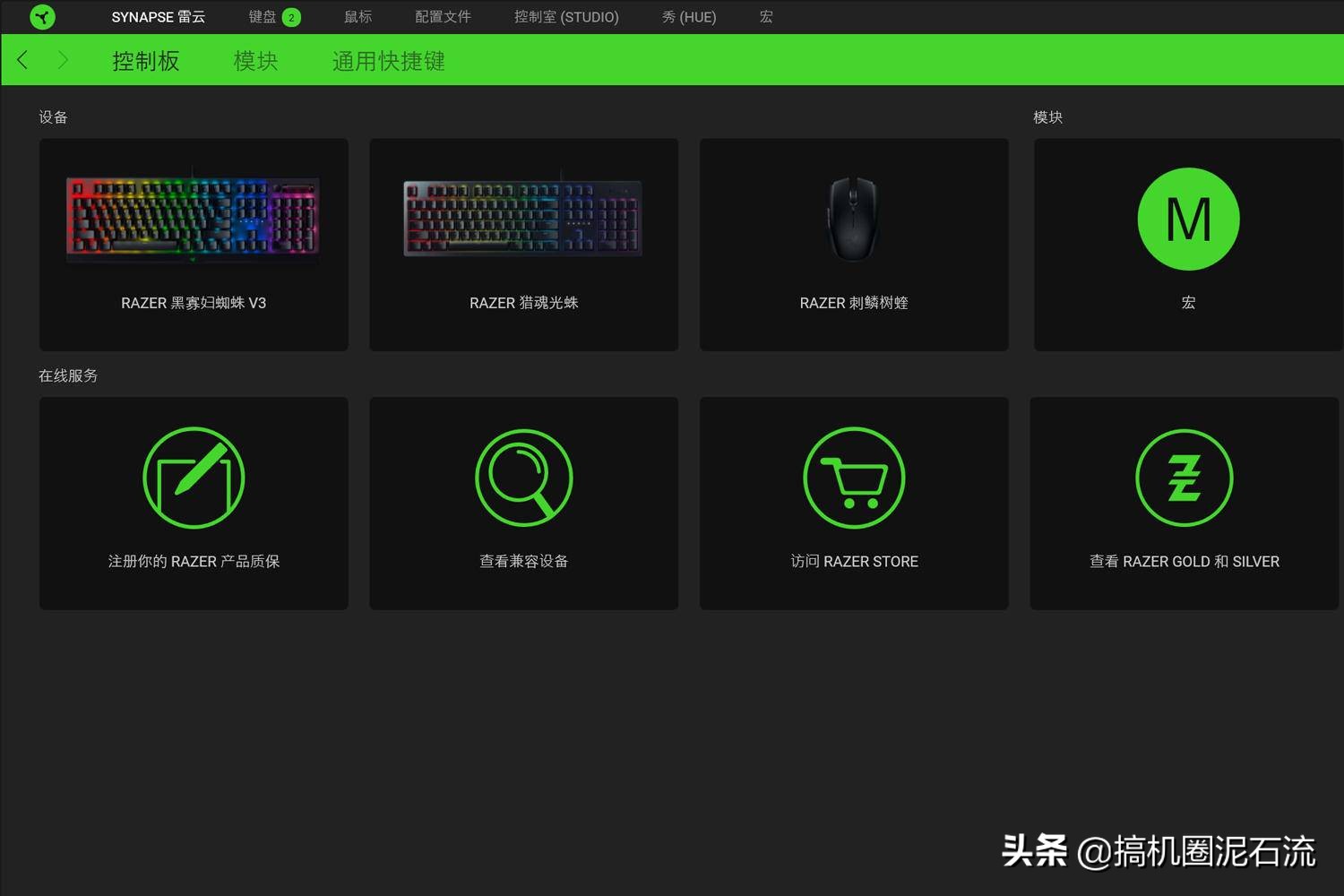Open the 秀 (HUE) tab
The height and width of the screenshot is (896, 1344).
click(x=689, y=17)
